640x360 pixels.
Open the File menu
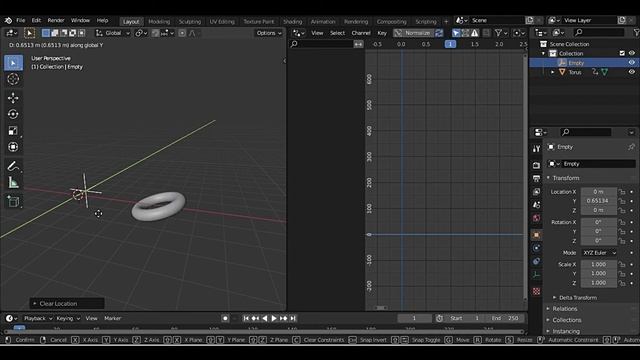click(x=20, y=20)
